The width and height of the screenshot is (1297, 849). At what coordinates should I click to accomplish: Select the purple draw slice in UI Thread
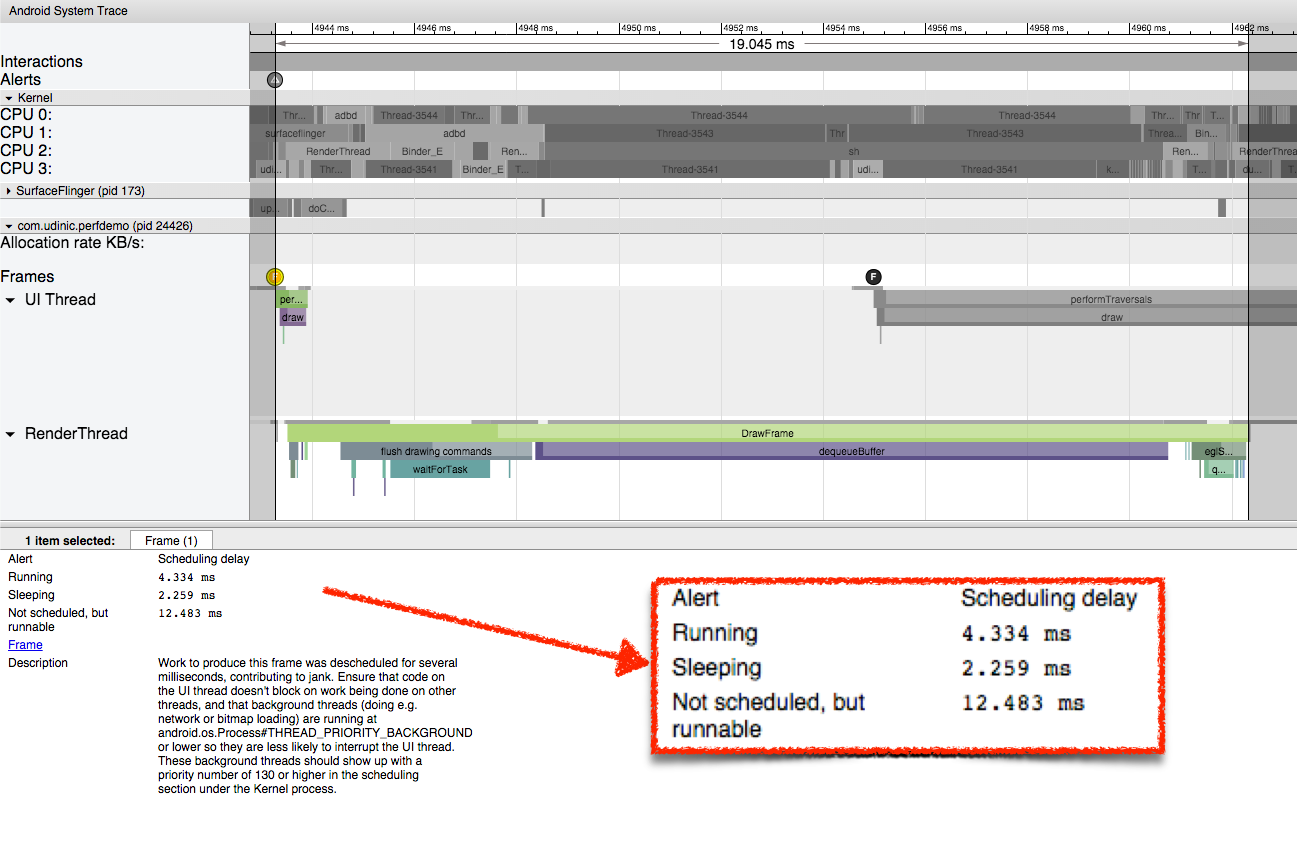[292, 317]
